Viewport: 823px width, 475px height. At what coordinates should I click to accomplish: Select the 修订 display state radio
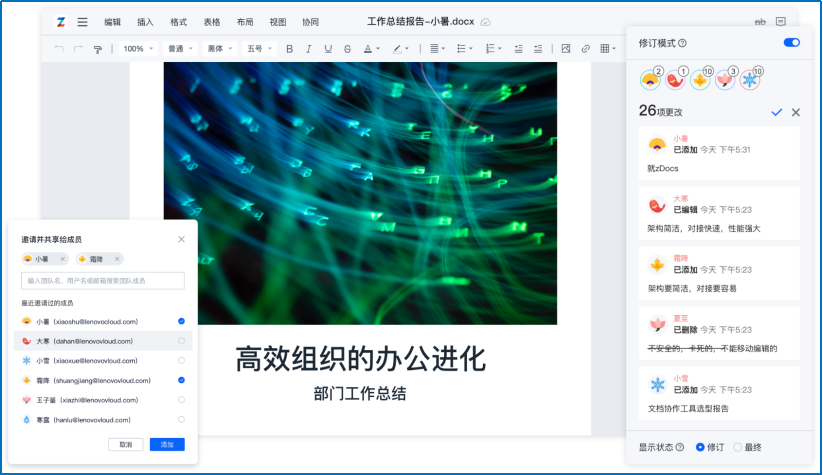(700, 447)
